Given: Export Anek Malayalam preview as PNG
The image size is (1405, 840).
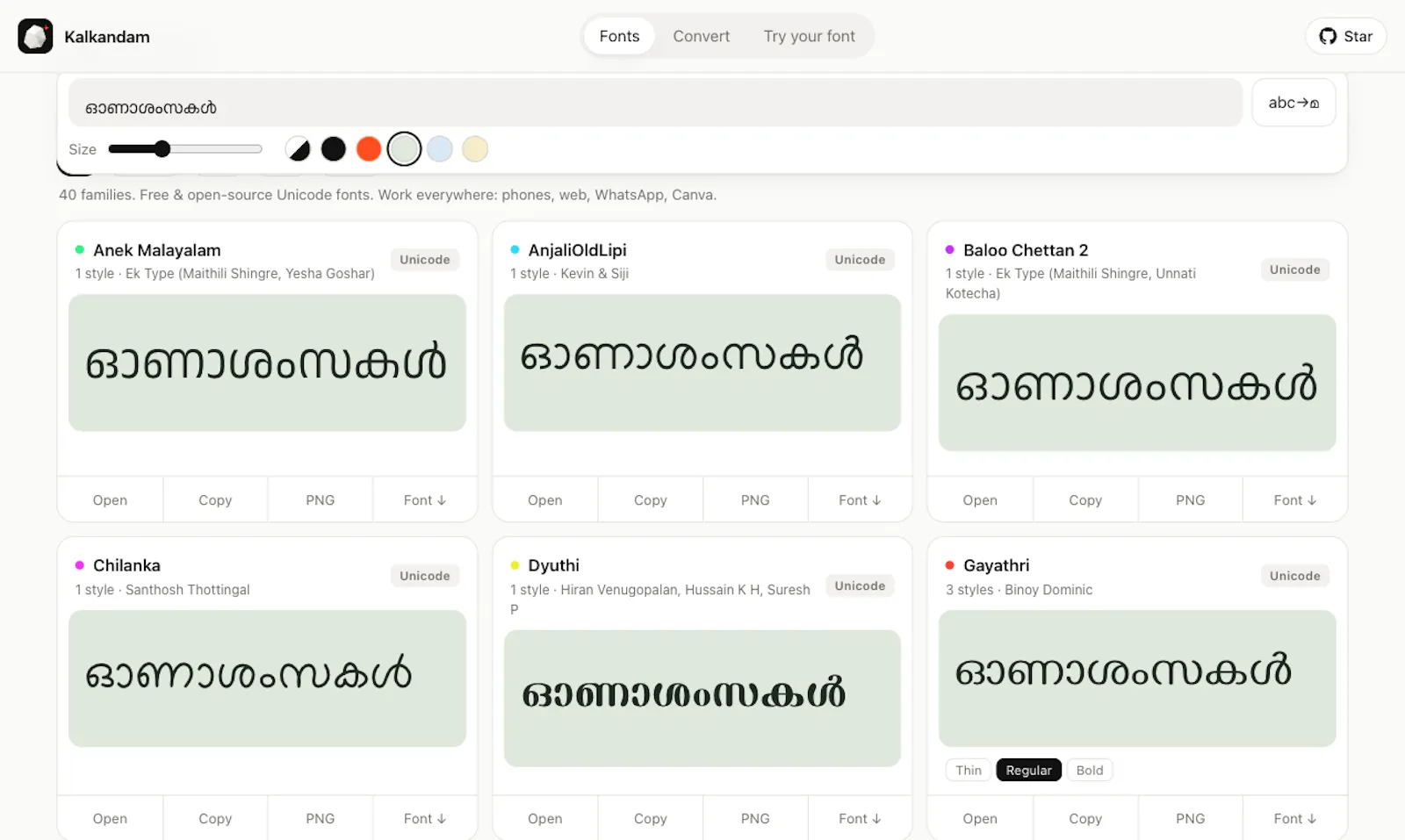Looking at the screenshot, I should pyautogui.click(x=321, y=500).
